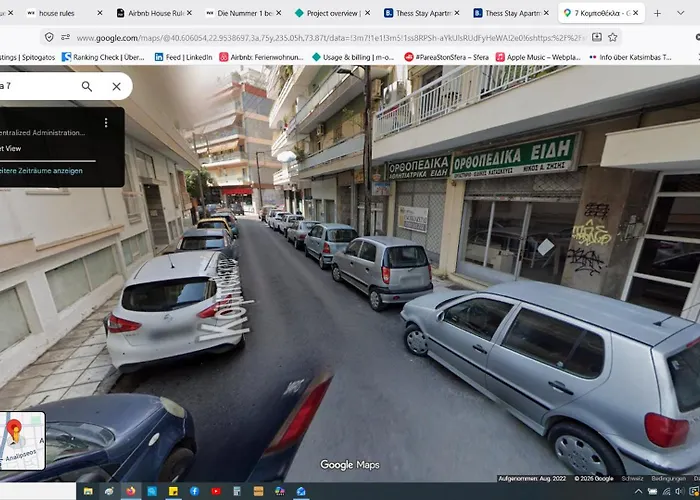Click the Wi-Fi network tray icon
This screenshot has height=500, width=700.
(666, 492)
